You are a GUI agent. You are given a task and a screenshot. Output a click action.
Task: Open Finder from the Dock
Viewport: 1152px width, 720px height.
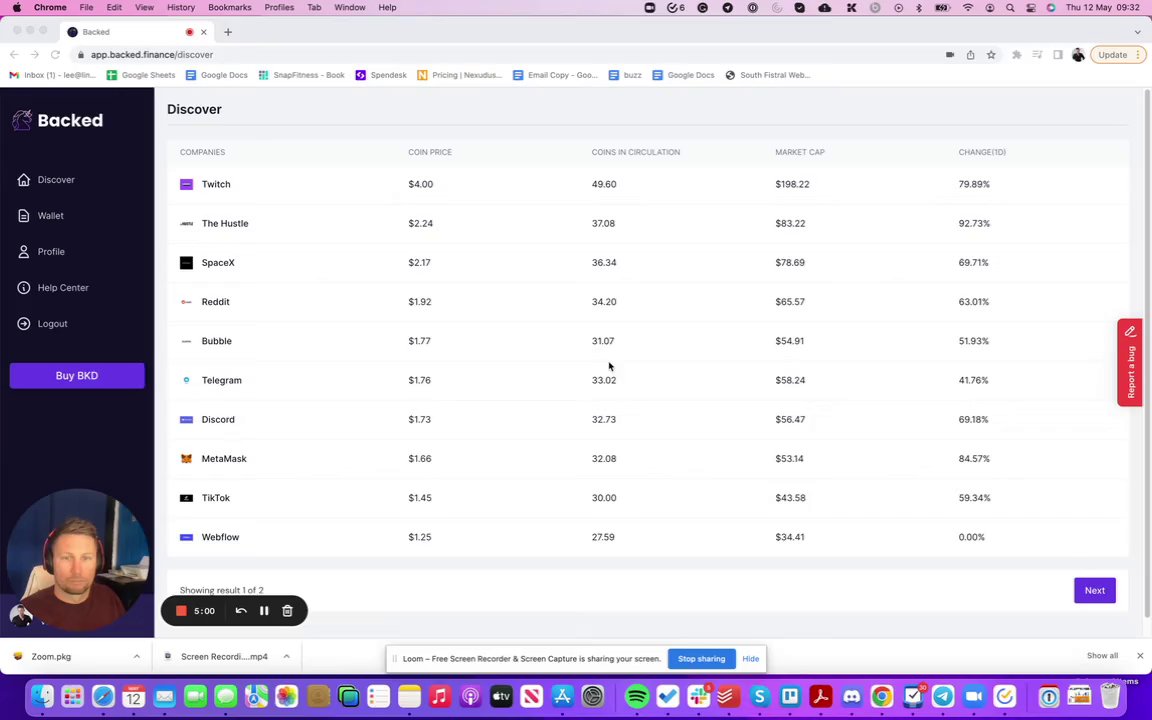(43, 696)
